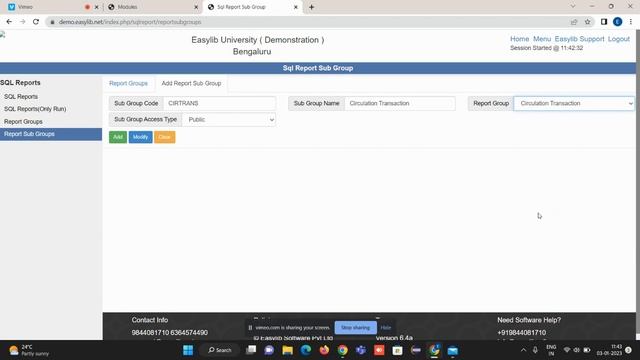Click the orange Clear button
Viewport: 640px width, 360px height.
click(164, 137)
